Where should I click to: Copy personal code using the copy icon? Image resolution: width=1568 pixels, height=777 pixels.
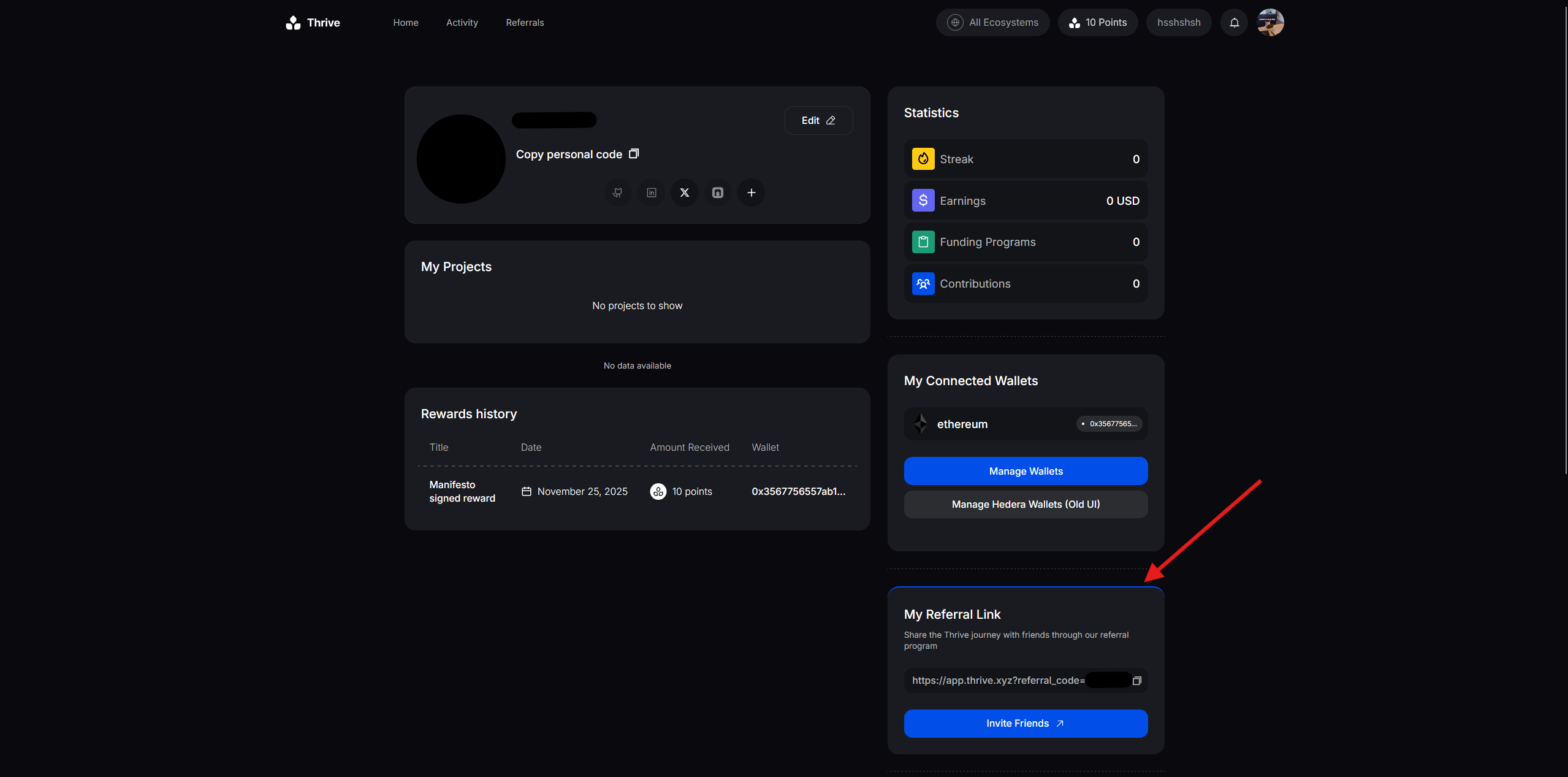pos(633,154)
